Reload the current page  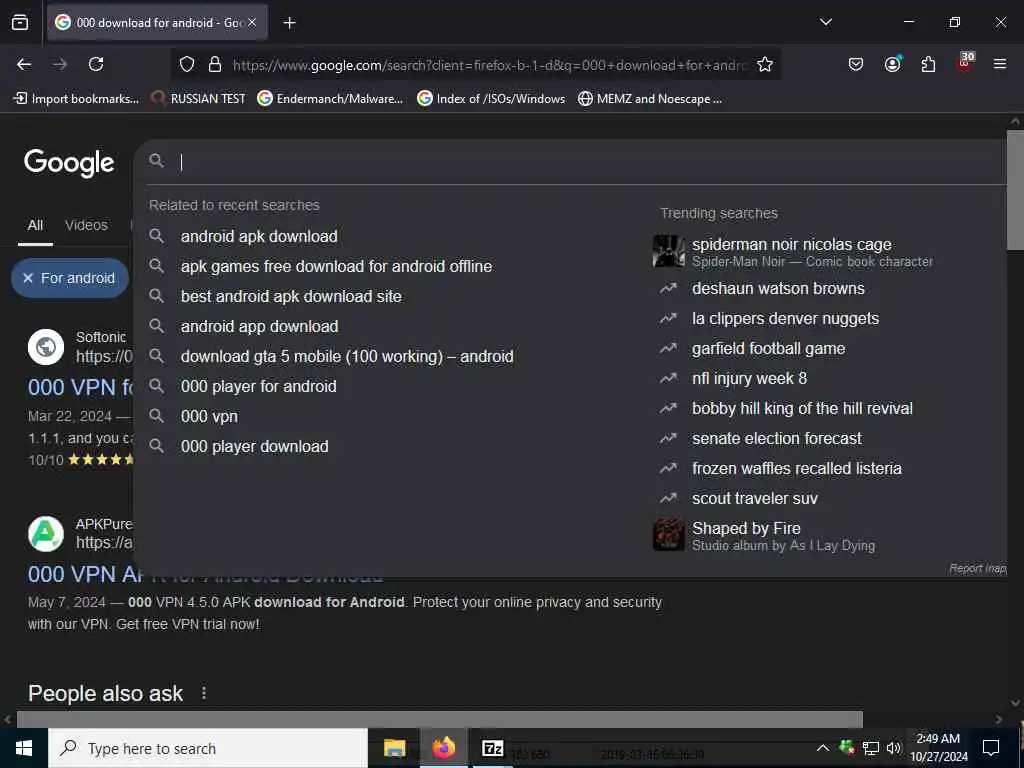pyautogui.click(x=96, y=64)
